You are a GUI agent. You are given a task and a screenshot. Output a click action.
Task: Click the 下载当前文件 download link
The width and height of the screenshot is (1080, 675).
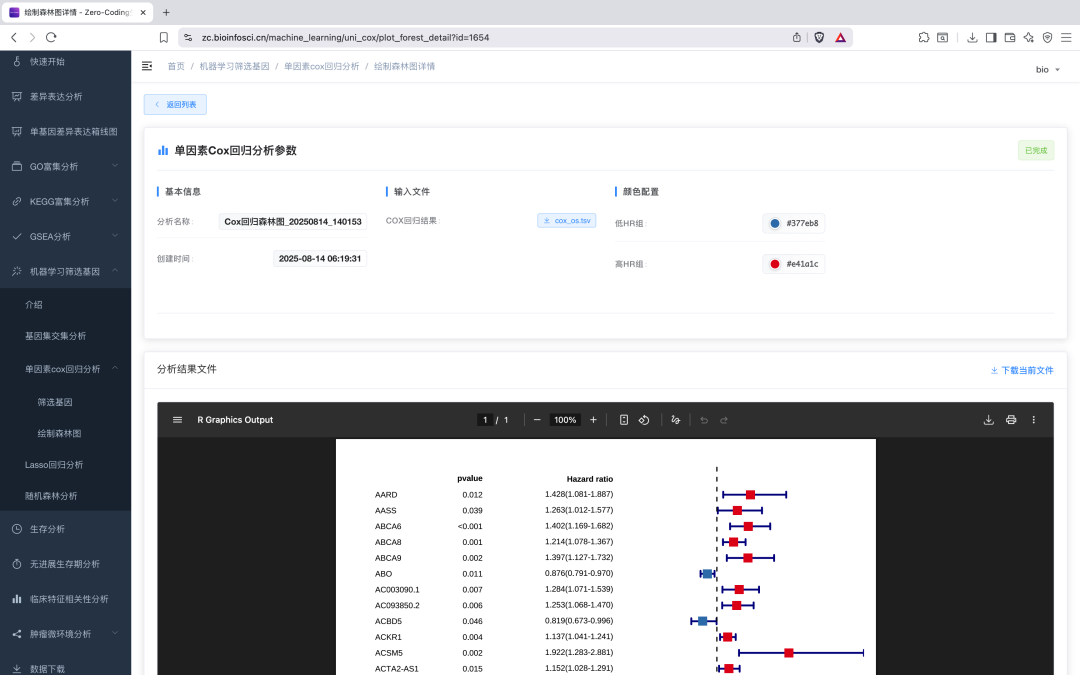pyautogui.click(x=1021, y=370)
